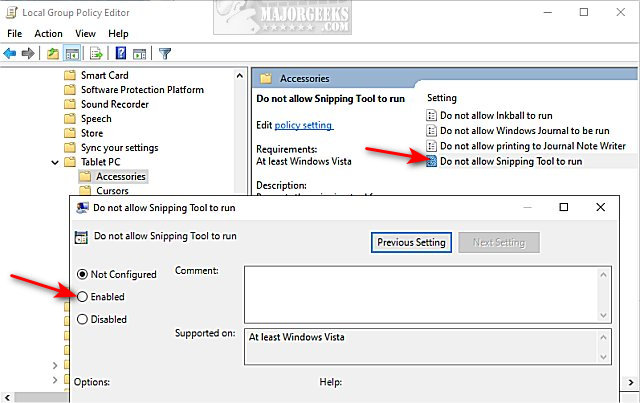The height and width of the screenshot is (403, 640).
Task: Select the Speech folder
Action: tap(88, 118)
